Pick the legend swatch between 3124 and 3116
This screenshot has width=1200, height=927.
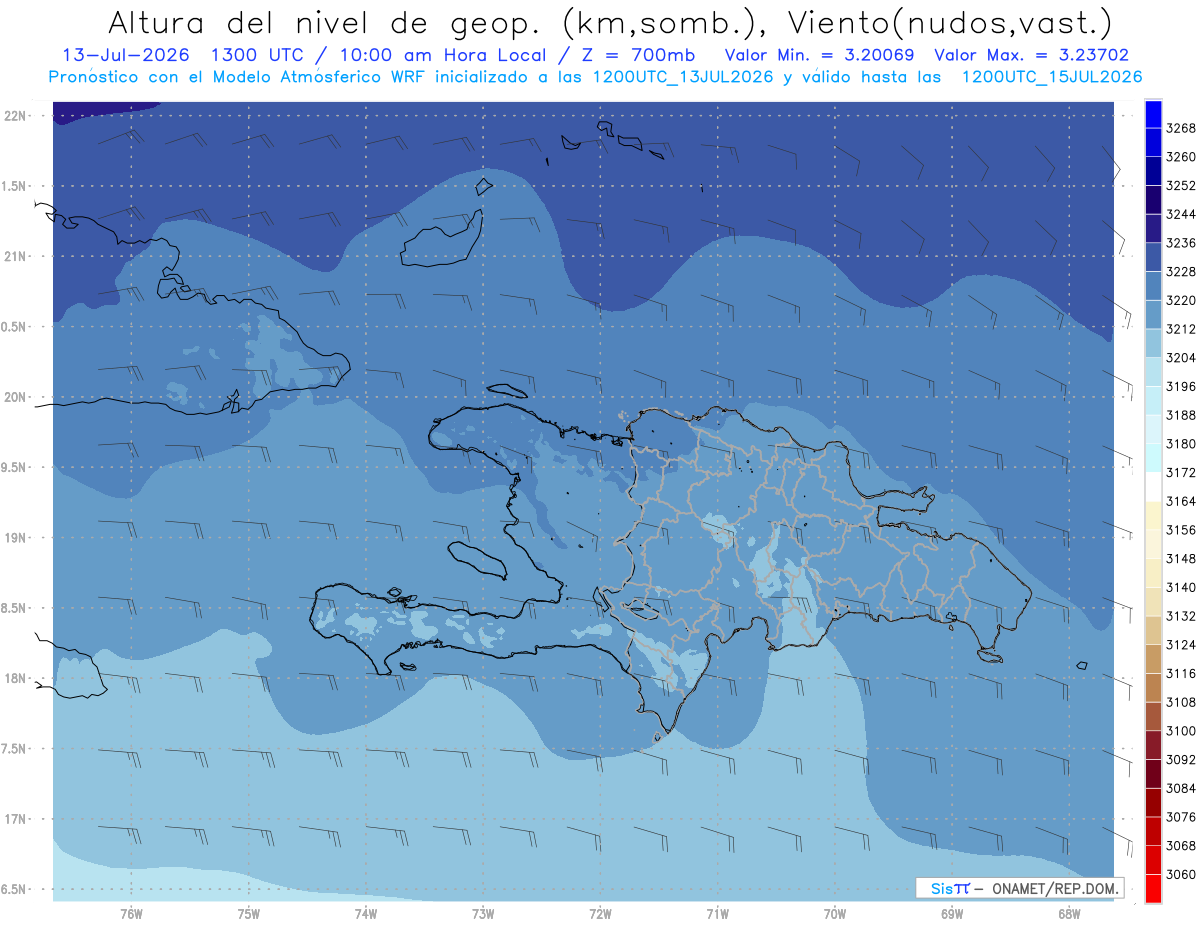pyautogui.click(x=1153, y=659)
